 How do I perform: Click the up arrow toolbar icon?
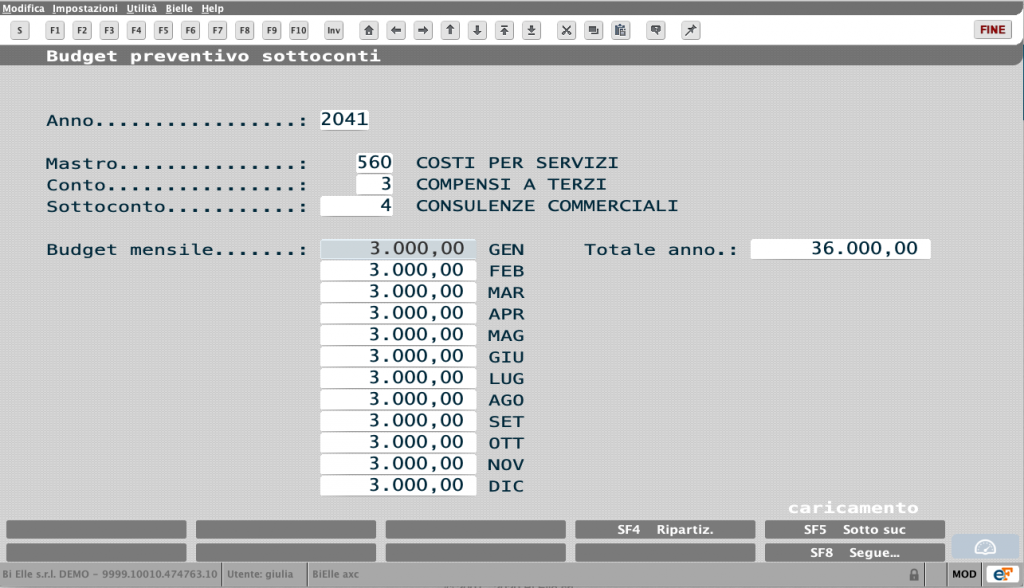(450, 30)
